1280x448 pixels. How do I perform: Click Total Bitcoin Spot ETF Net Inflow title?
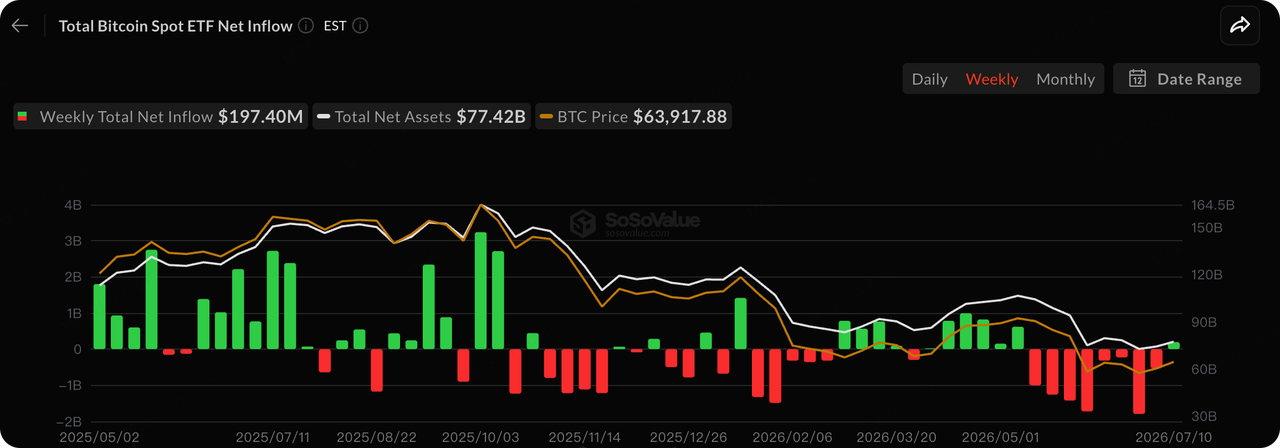(x=176, y=26)
